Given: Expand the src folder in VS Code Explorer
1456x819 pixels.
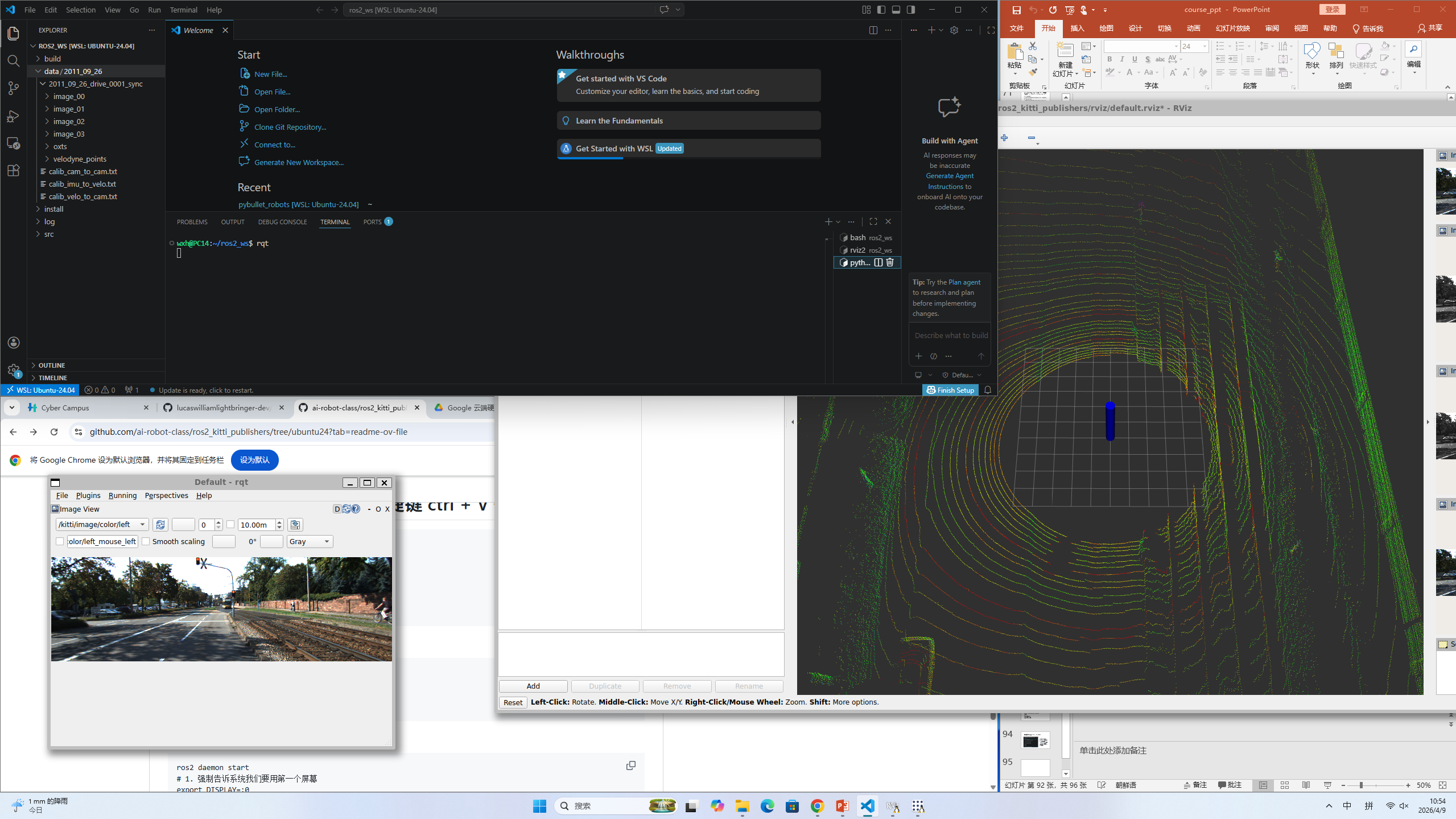Looking at the screenshot, I should pyautogui.click(x=49, y=234).
